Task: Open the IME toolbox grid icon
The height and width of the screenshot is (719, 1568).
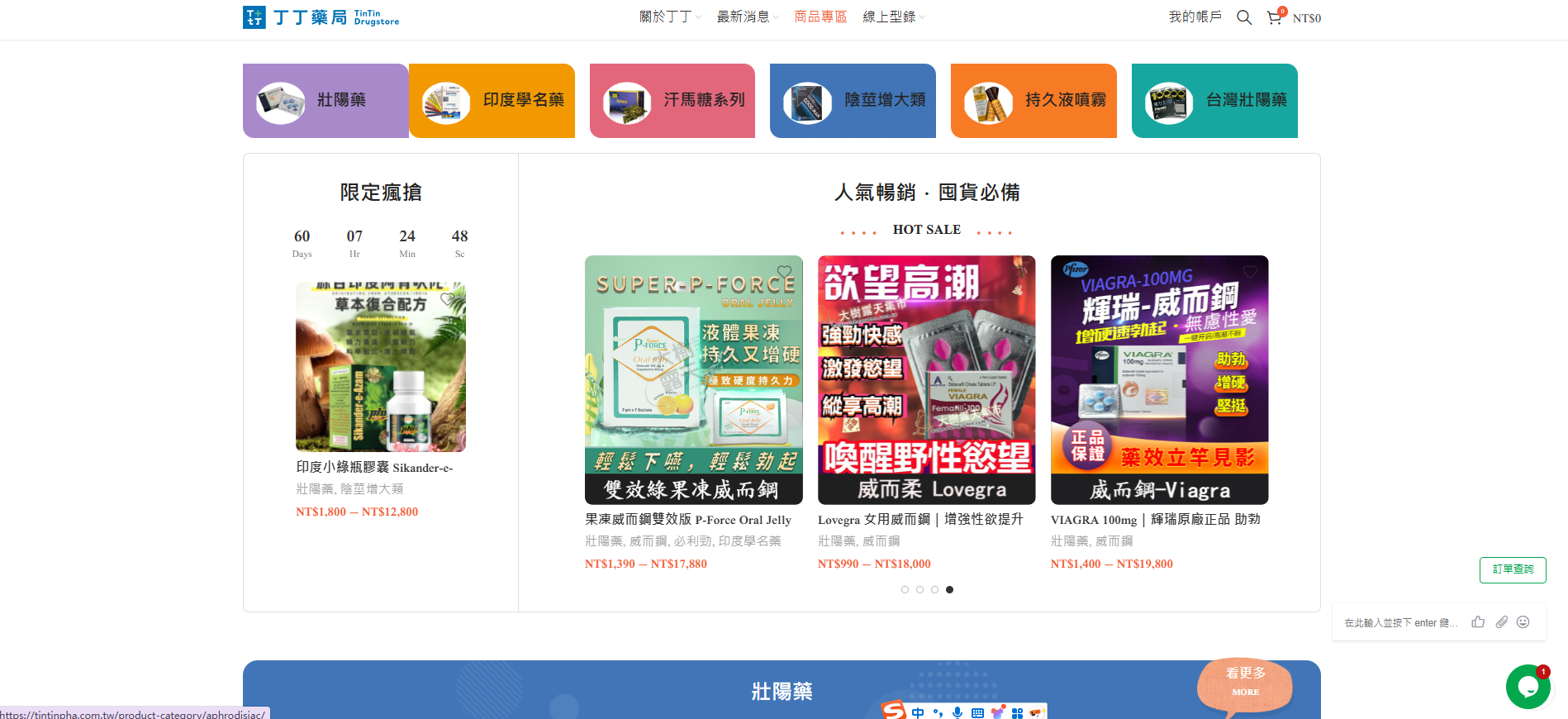Action: coord(1017,712)
